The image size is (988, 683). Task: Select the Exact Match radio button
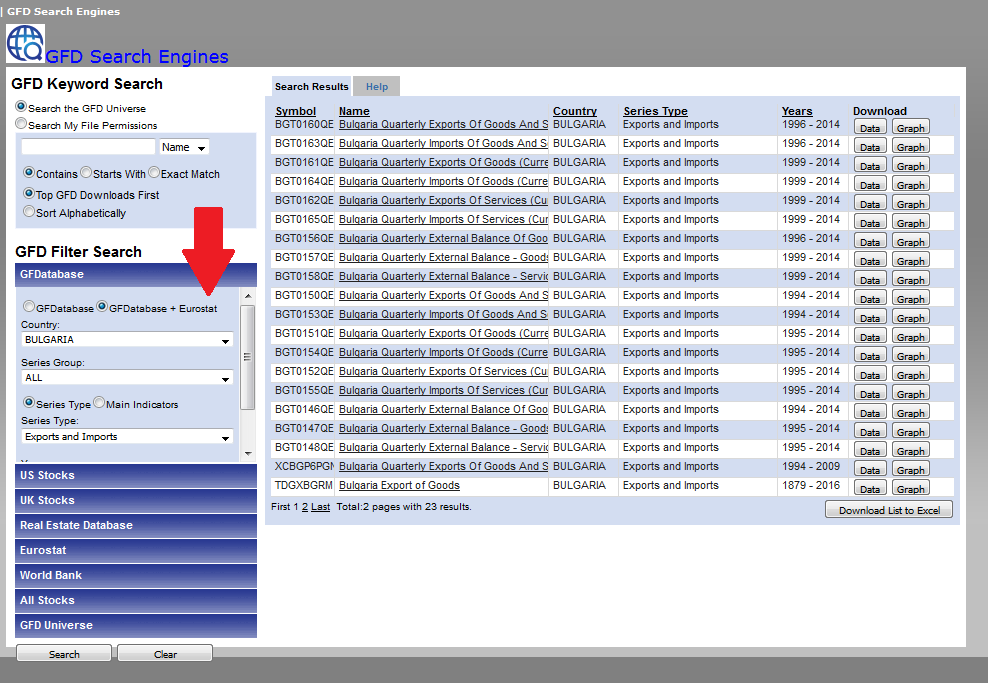pyautogui.click(x=154, y=173)
